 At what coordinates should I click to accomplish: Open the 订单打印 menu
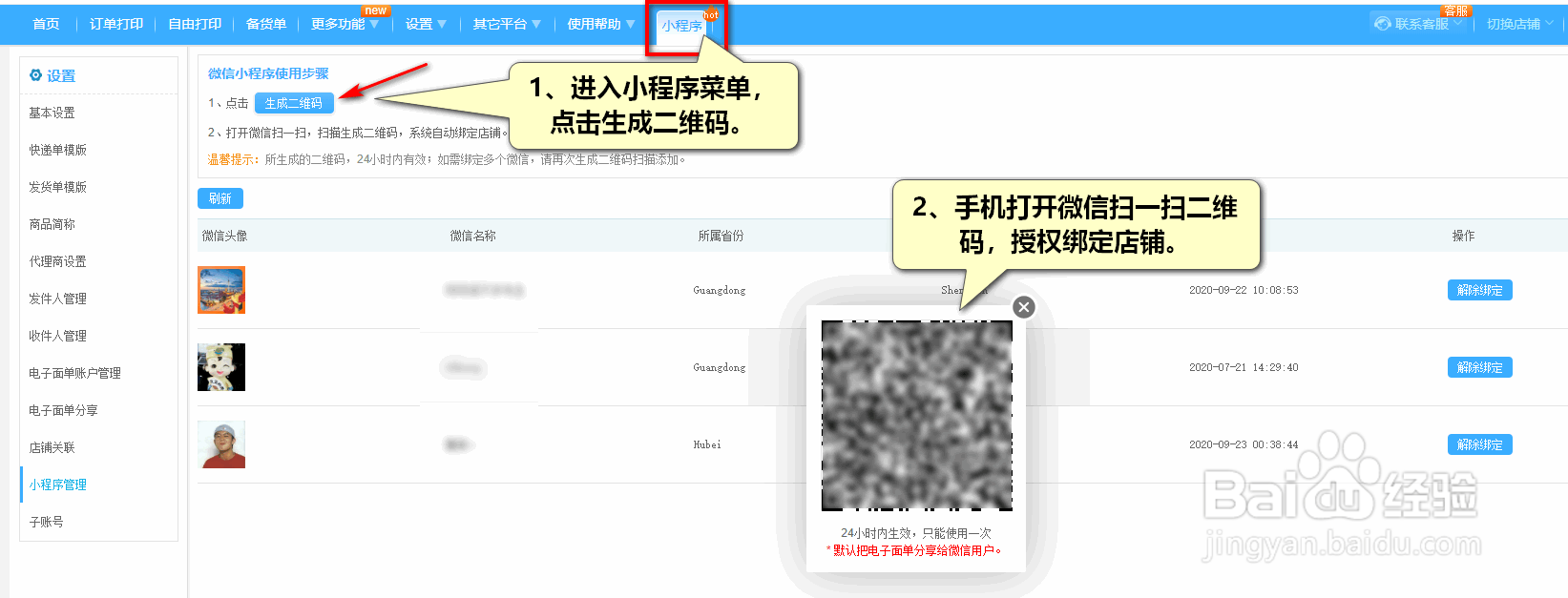click(116, 24)
